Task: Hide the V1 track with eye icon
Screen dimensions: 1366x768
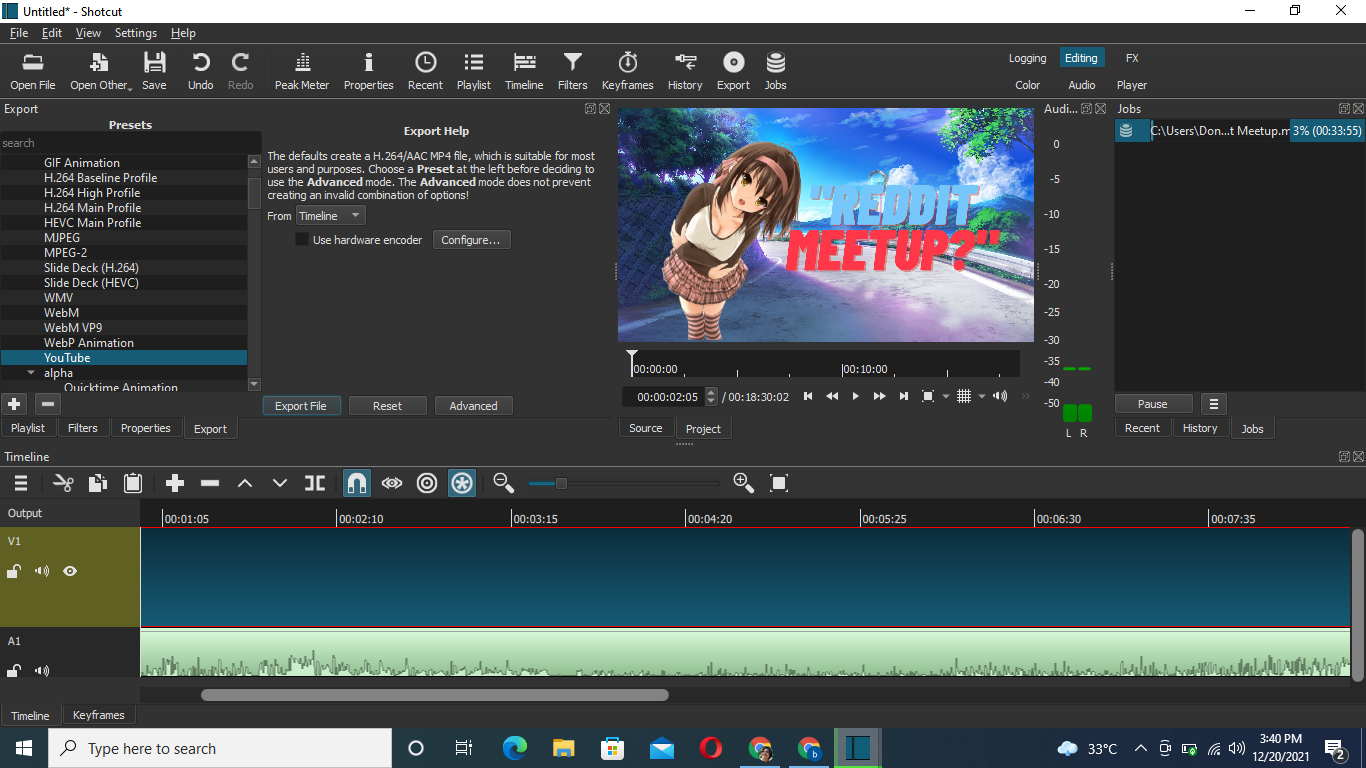Action: (x=70, y=572)
